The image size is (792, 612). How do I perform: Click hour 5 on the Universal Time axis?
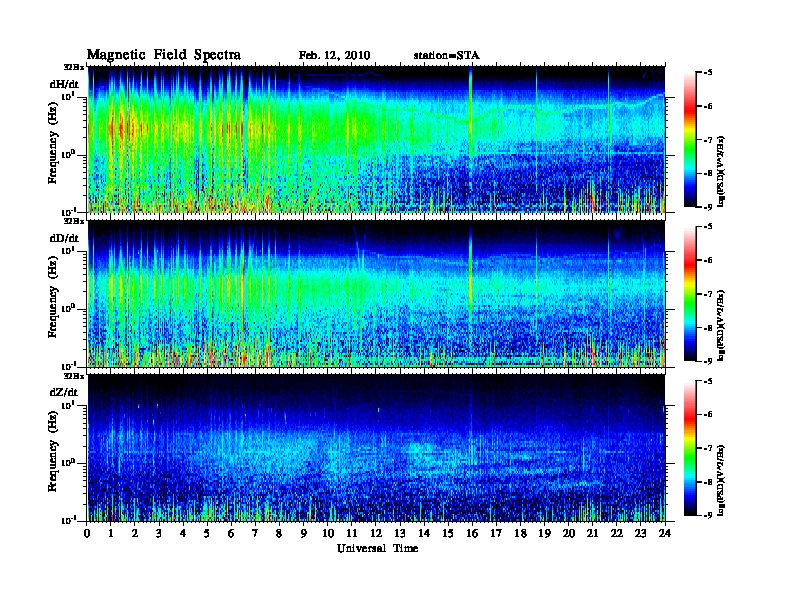207,534
